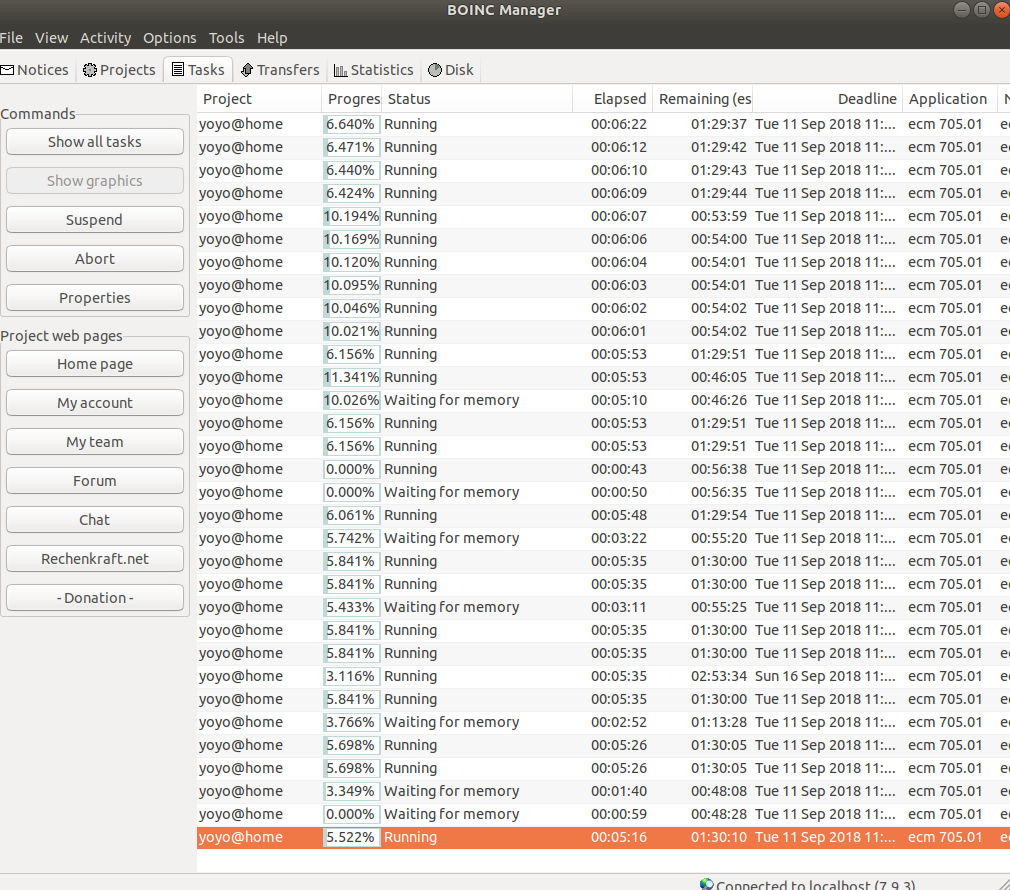Click the Abort button
The image size is (1010, 890).
[95, 259]
